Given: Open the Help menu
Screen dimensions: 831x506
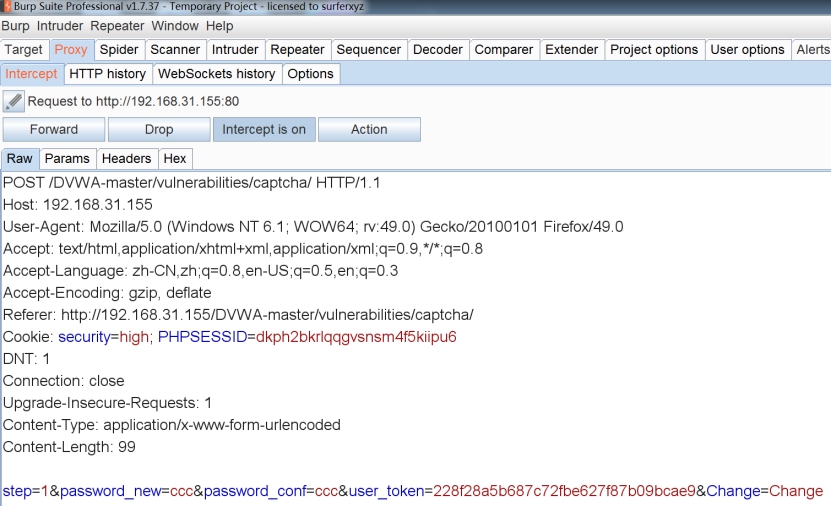Looking at the screenshot, I should tap(219, 26).
